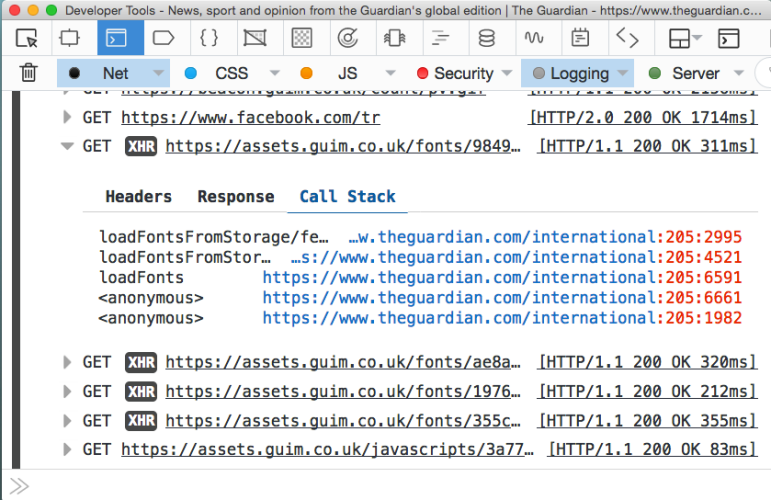Open anonymous frame source at 205:6661
Image resolution: width=771 pixels, height=500 pixels.
(502, 297)
